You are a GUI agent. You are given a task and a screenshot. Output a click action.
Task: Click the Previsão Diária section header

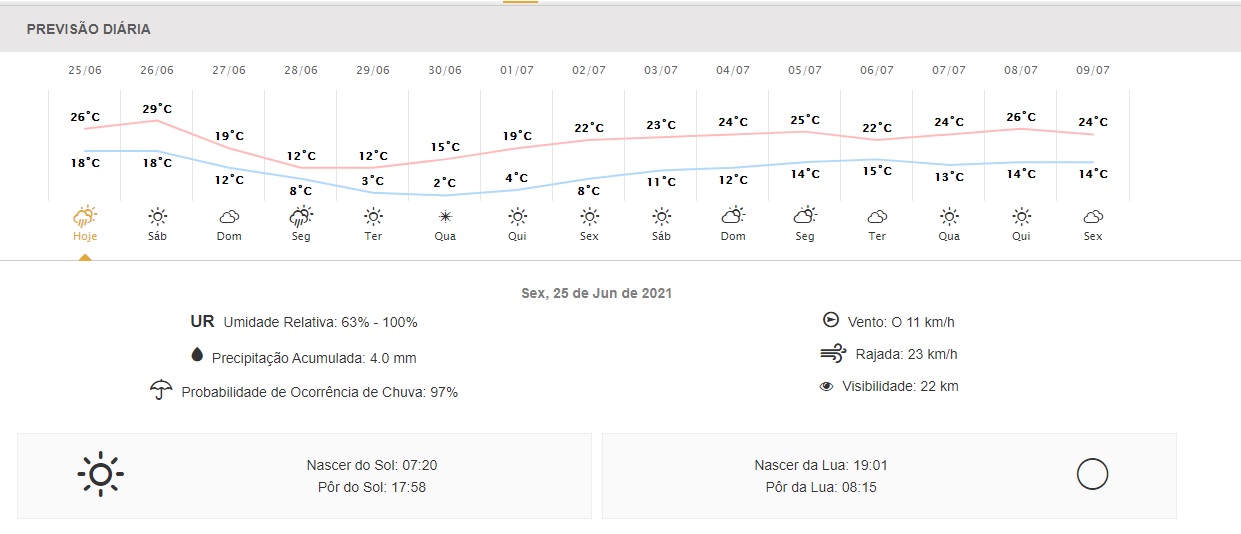89,30
